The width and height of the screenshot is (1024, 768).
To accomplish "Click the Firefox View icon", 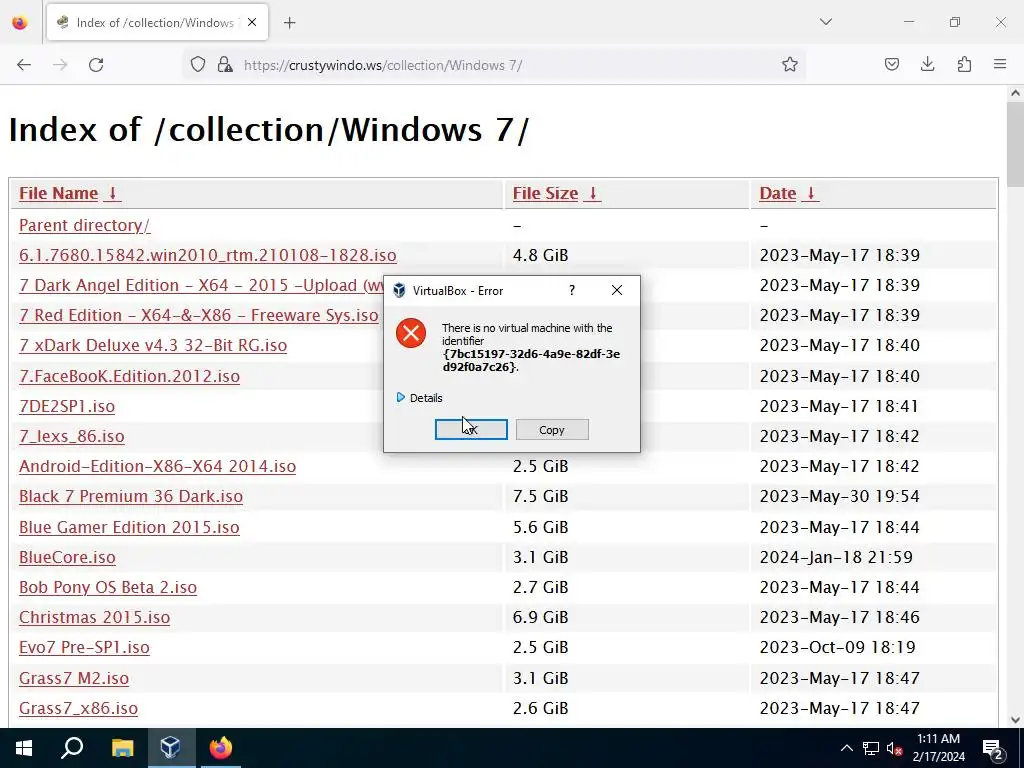I will tap(20, 23).
